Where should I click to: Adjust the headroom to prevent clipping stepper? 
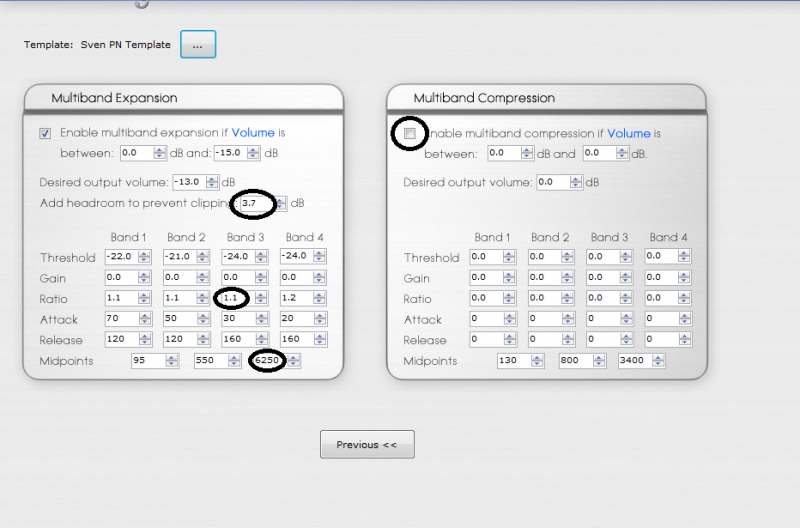click(282, 203)
